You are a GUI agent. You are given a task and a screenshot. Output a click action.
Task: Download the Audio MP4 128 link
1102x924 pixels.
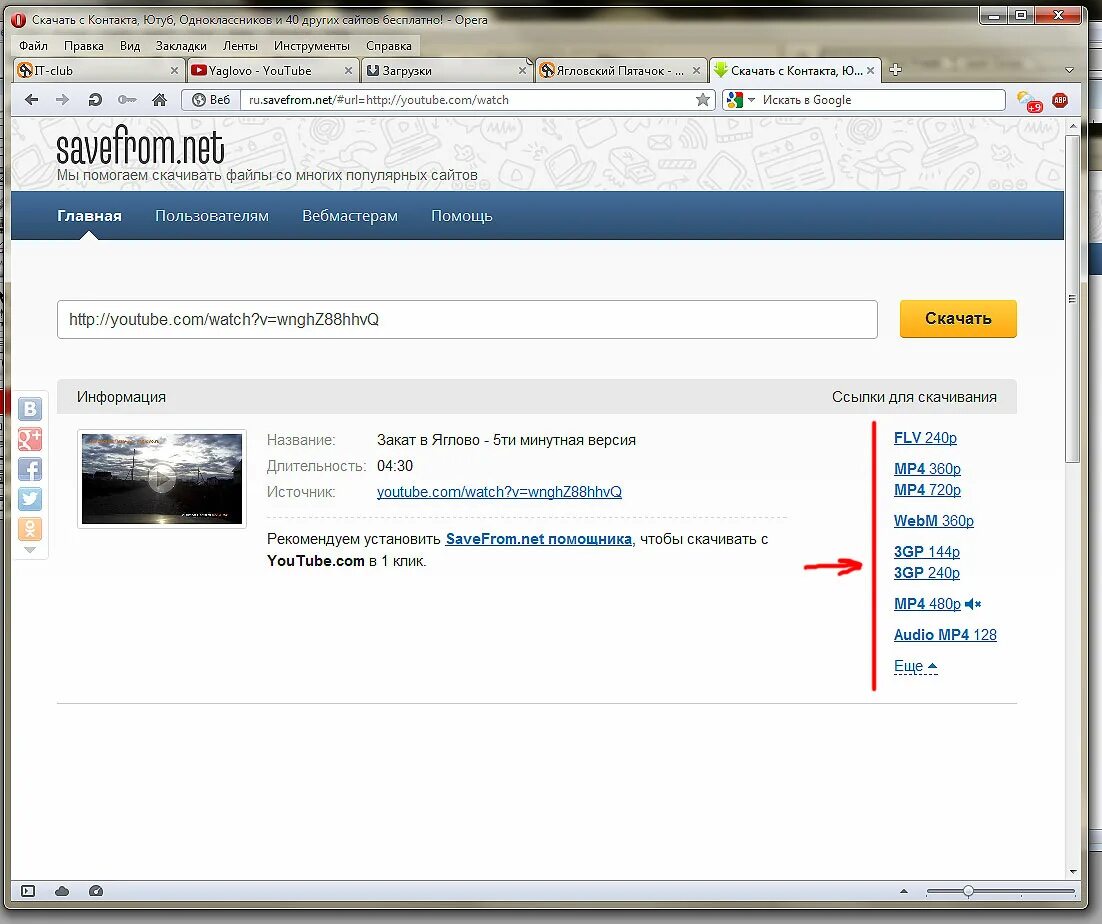pyautogui.click(x=945, y=635)
